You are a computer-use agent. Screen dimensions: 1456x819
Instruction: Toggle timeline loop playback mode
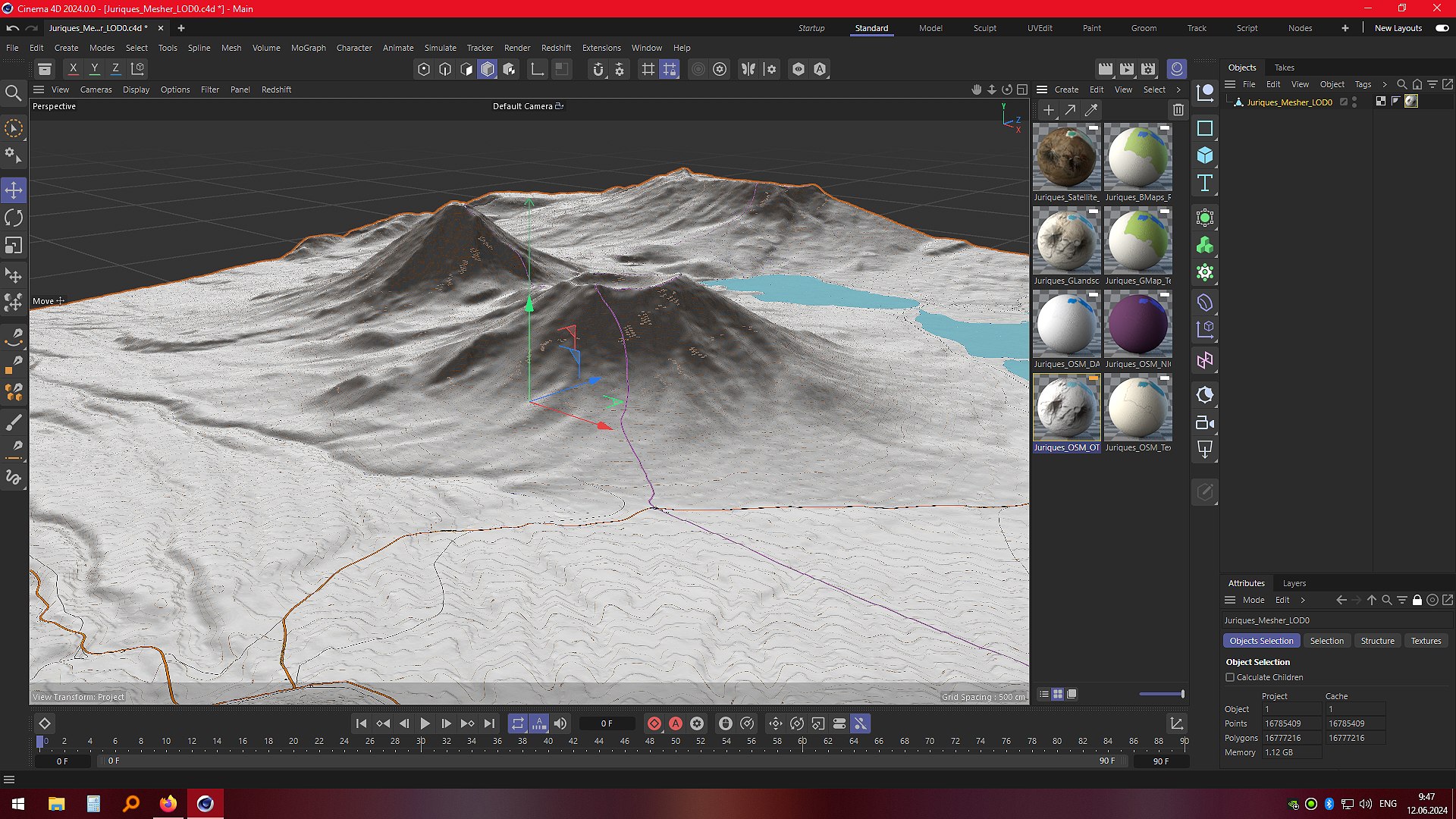[518, 723]
